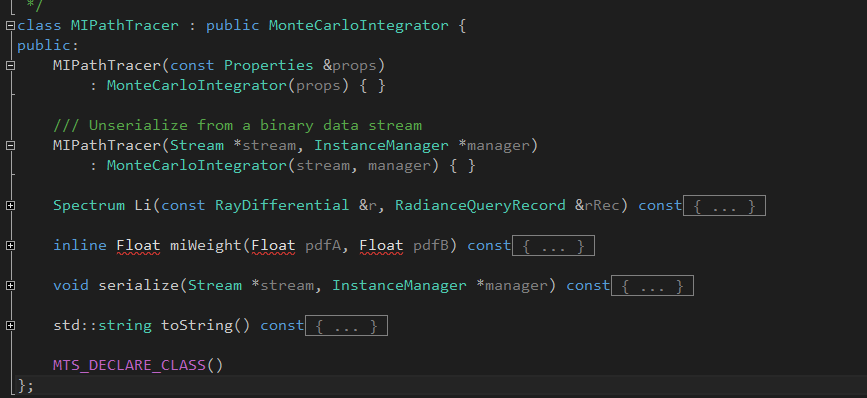Collapse the MIPathTracer Properties constructor
This screenshot has width=867, height=398.
point(10,65)
